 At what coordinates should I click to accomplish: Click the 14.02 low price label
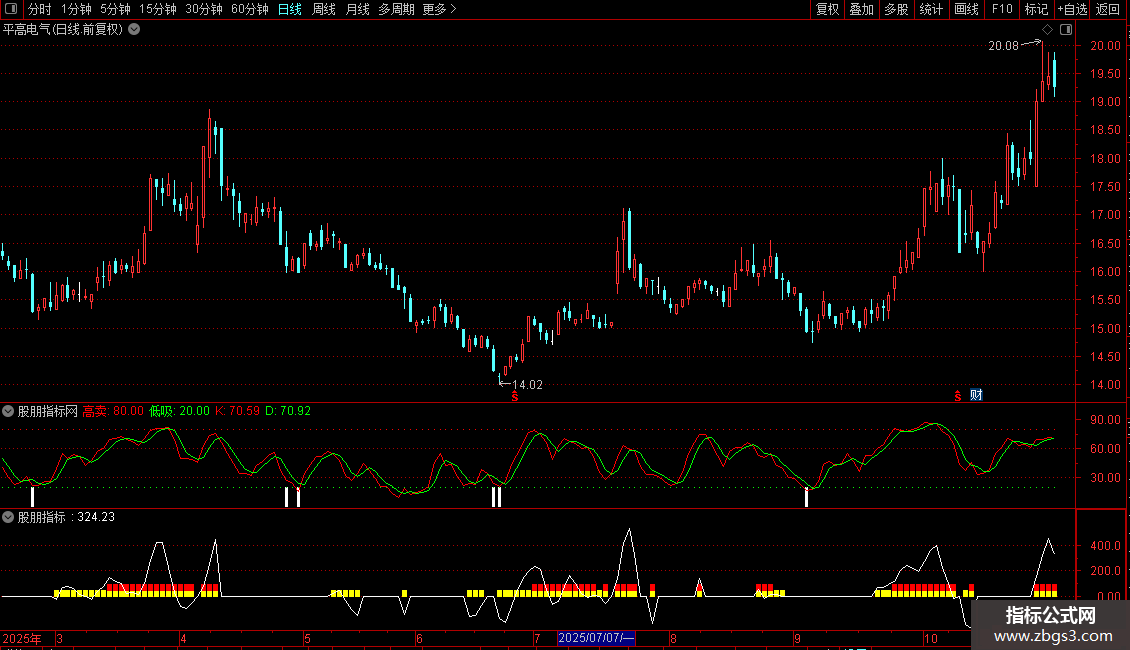(526, 384)
